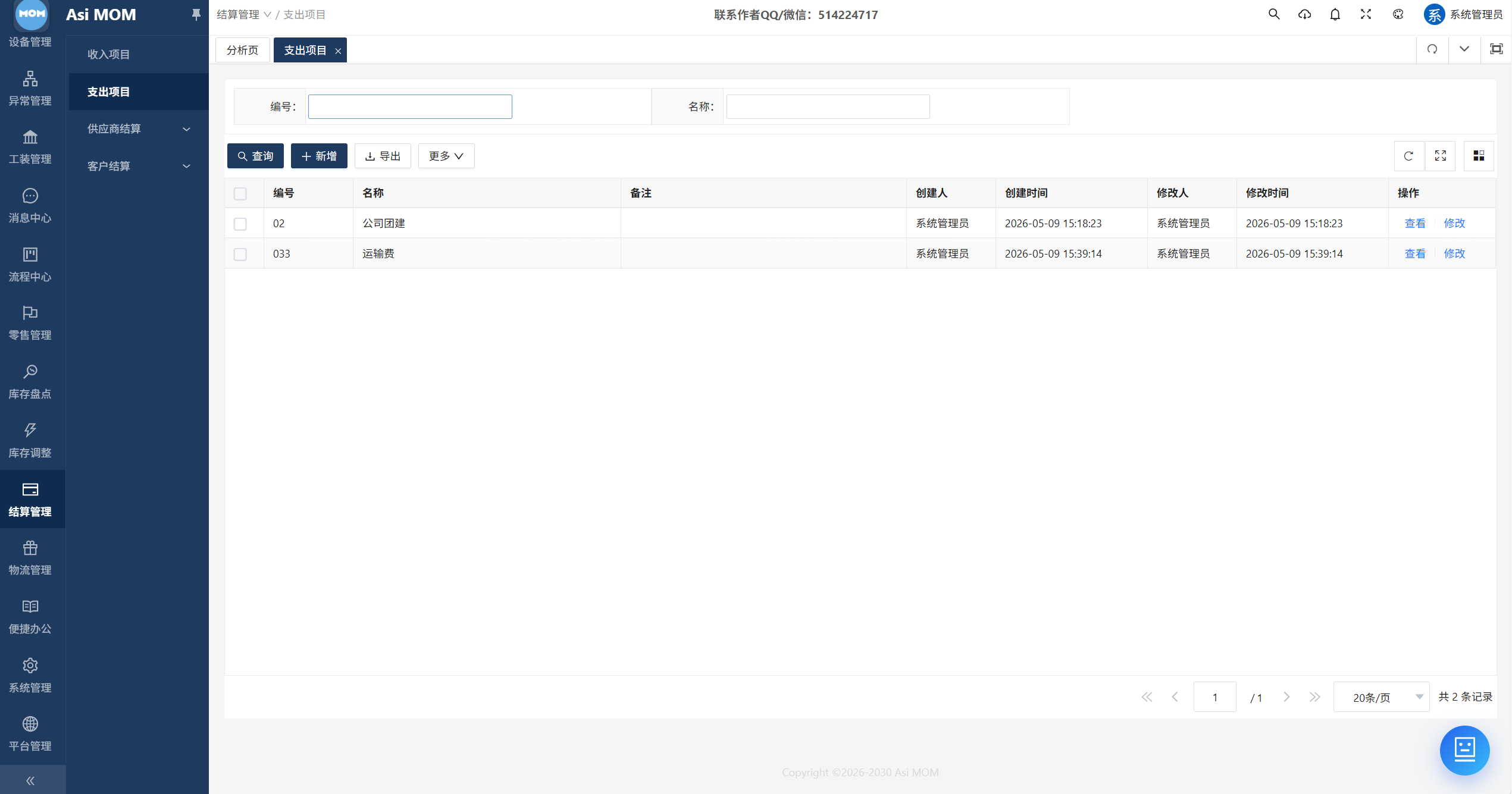Go to next page arrow
1512x794 pixels.
coord(1286,697)
